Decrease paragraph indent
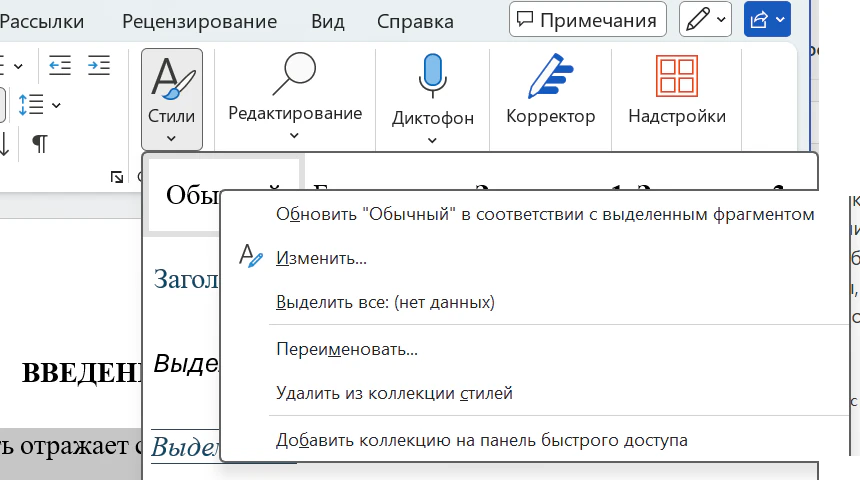Image resolution: width=860 pixels, height=480 pixels. (60, 66)
